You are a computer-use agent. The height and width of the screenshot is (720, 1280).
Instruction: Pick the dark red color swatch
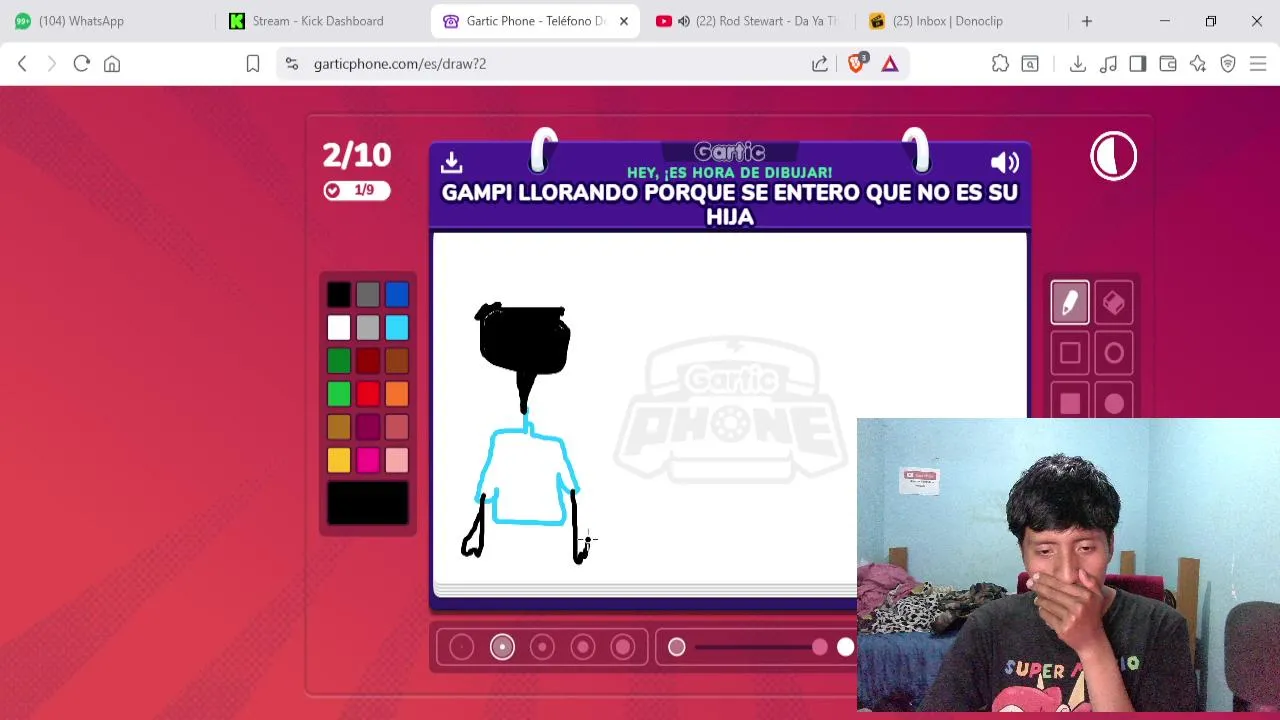(368, 360)
